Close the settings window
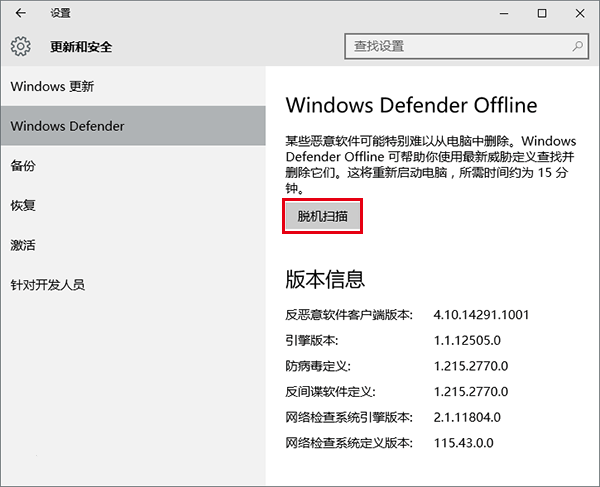Viewport: 600px width, 487px height. (580, 13)
